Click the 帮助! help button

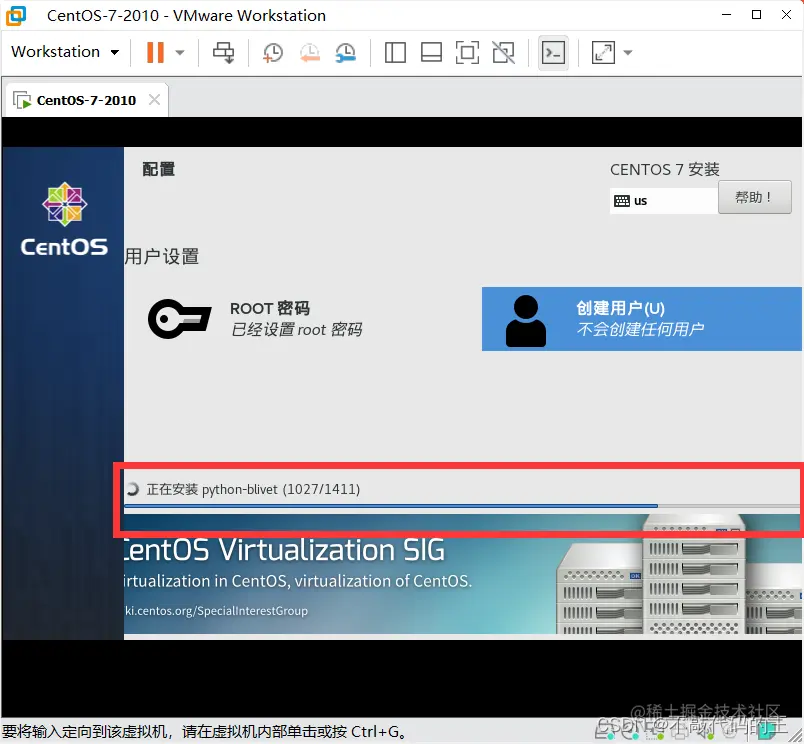[754, 197]
